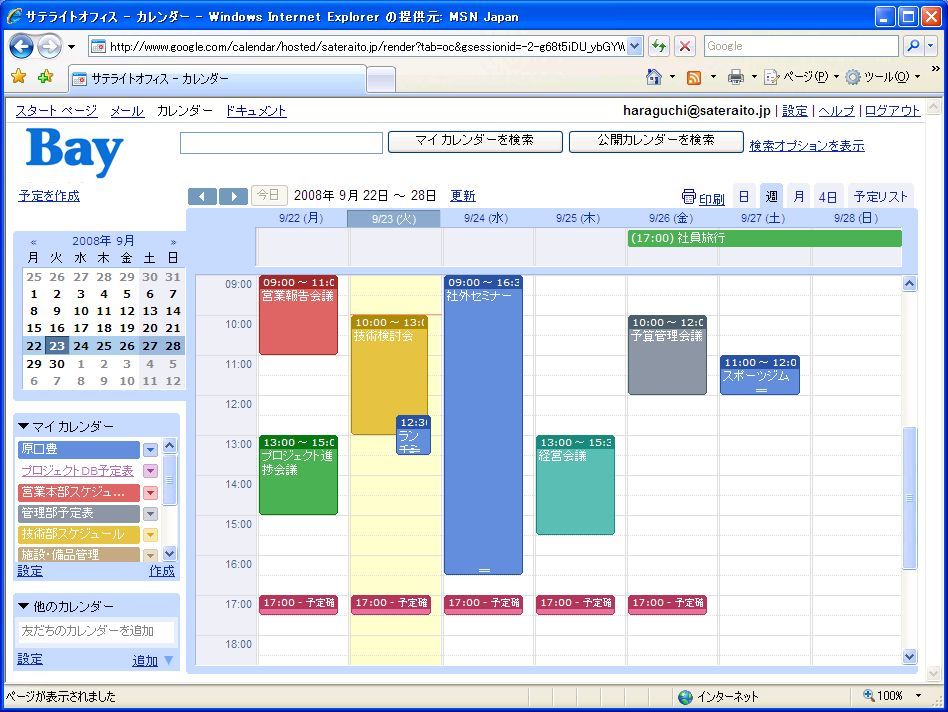
Task: Switch to 予定リスト agenda tab
Action: (880, 197)
